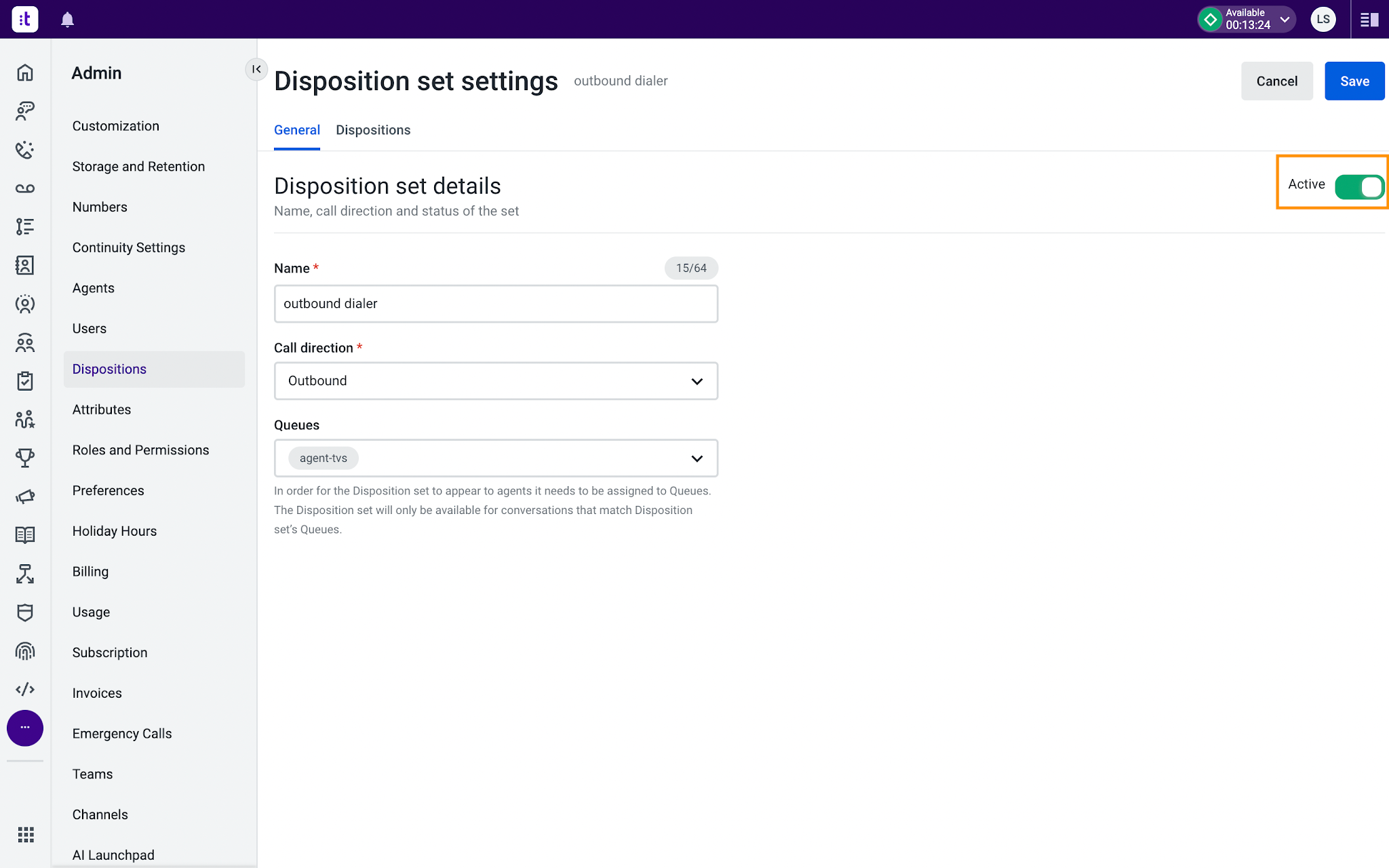Switch to the Dispositions tab
Screen dimensions: 1389x868
[x=373, y=130]
